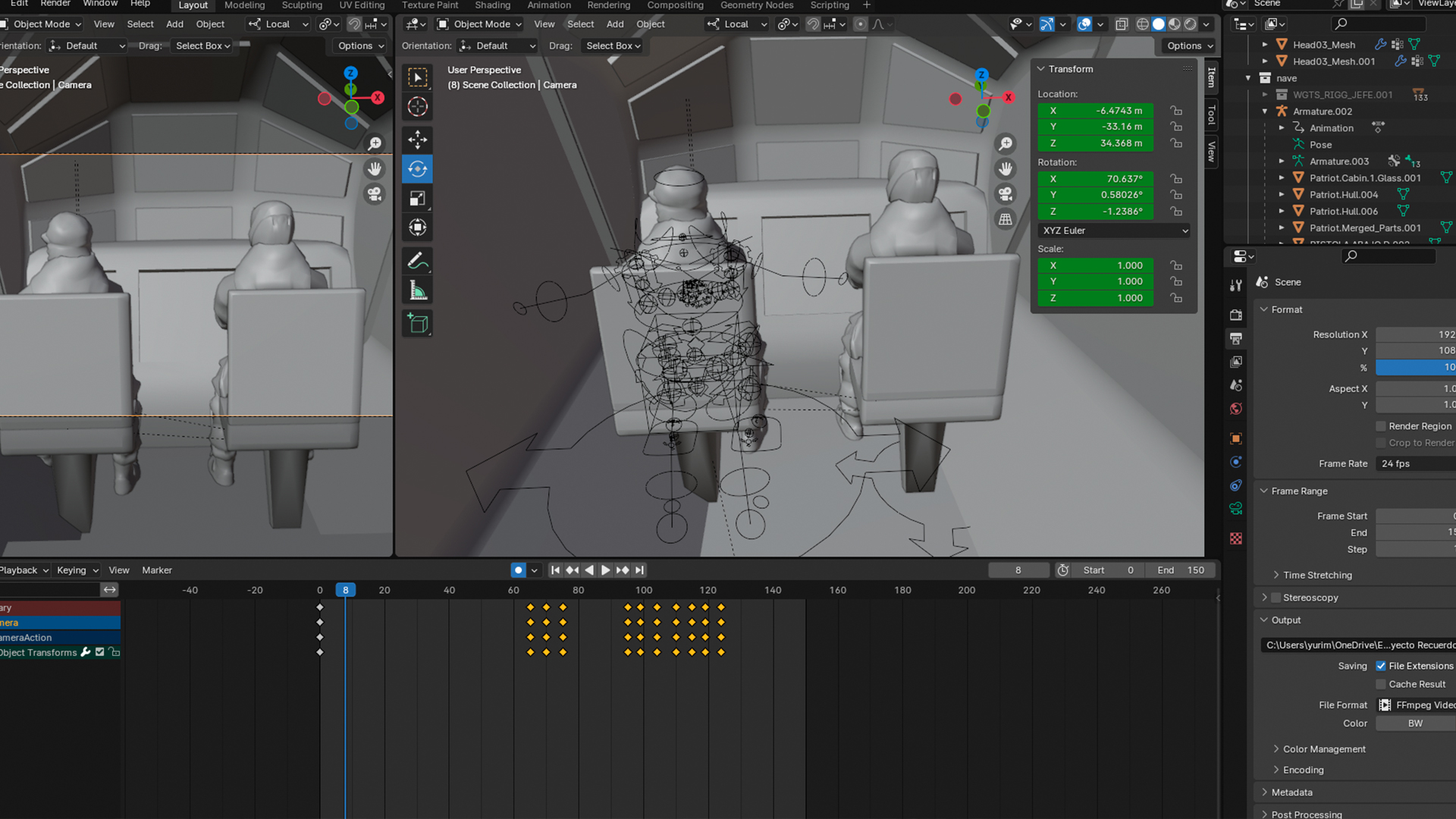Screen dimensions: 1456x819
Task: Open the Texture properties checker icon
Action: (x=1236, y=538)
